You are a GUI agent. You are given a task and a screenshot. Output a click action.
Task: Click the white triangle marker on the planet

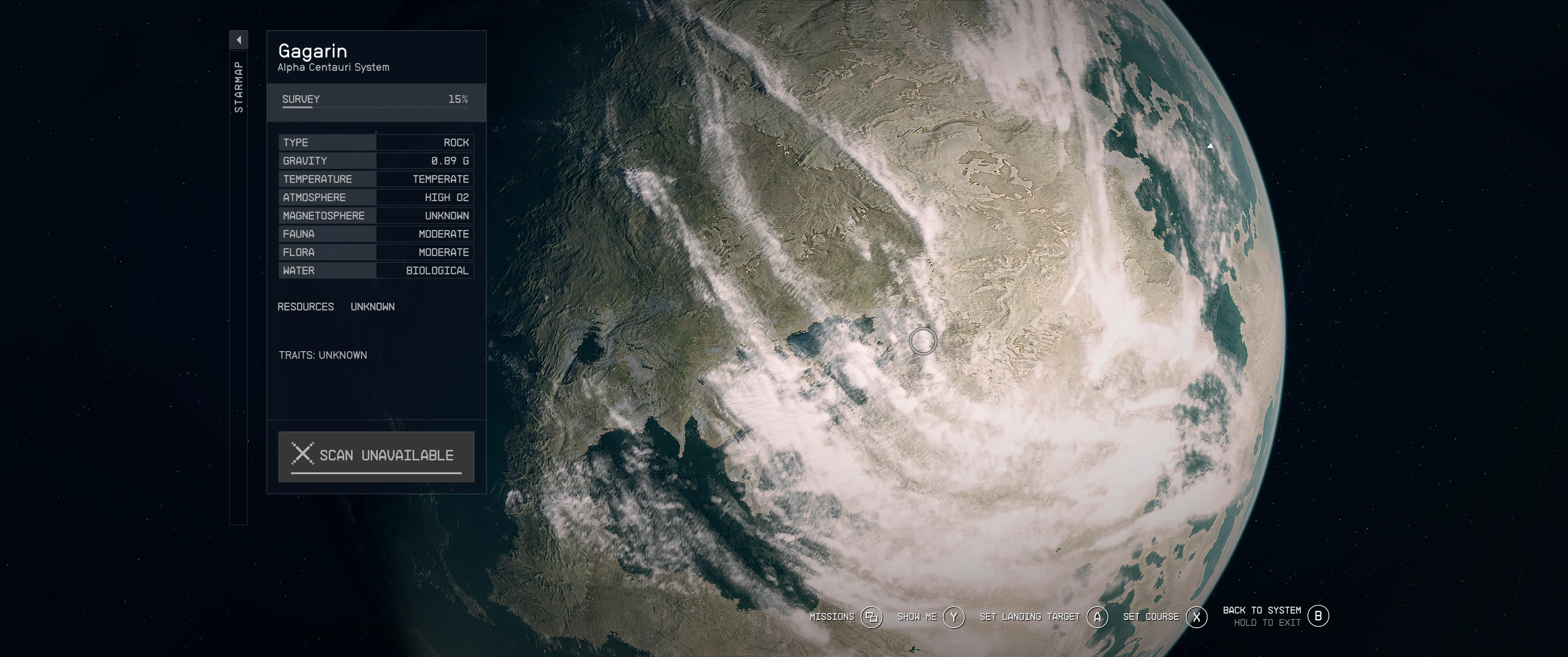pos(1210,146)
